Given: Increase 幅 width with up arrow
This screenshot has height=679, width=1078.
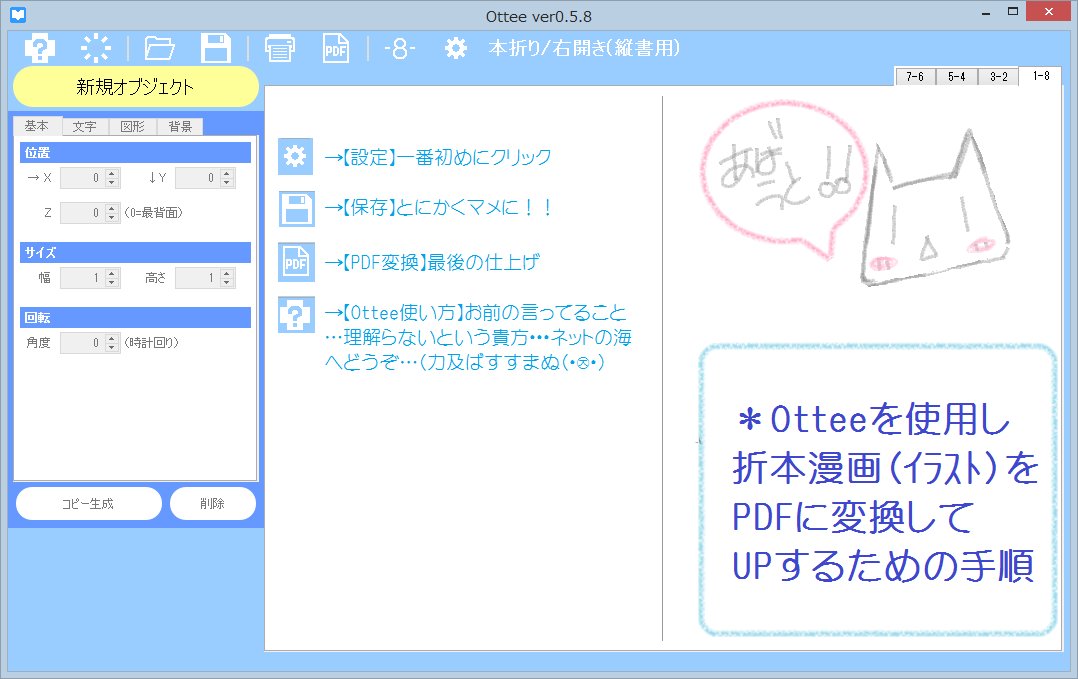Looking at the screenshot, I should click(x=112, y=273).
